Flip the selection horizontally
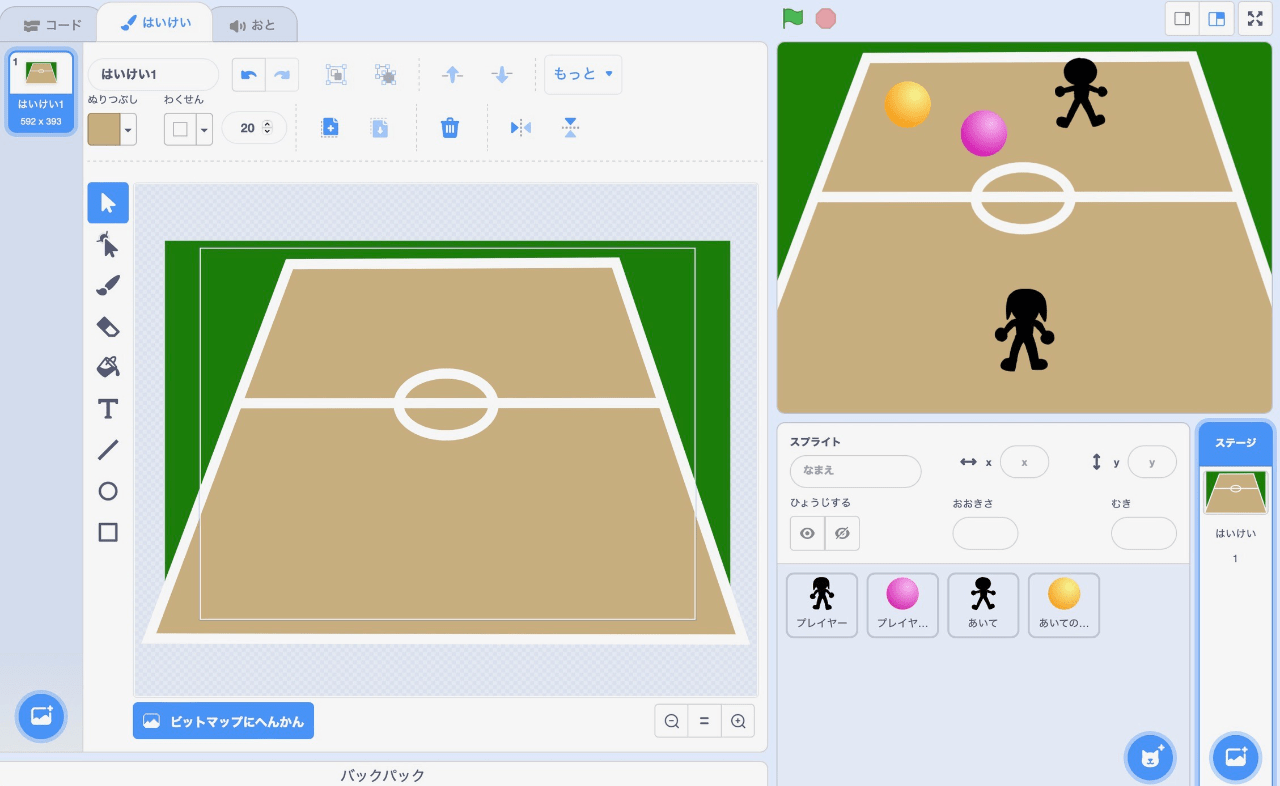The image size is (1280, 786). click(x=520, y=127)
